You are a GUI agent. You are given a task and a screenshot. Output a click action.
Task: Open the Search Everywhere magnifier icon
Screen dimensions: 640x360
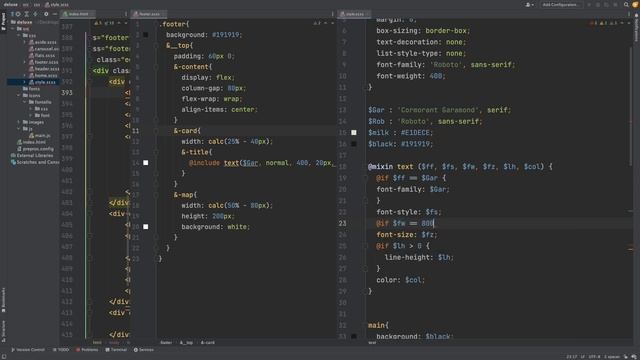click(x=626, y=4)
